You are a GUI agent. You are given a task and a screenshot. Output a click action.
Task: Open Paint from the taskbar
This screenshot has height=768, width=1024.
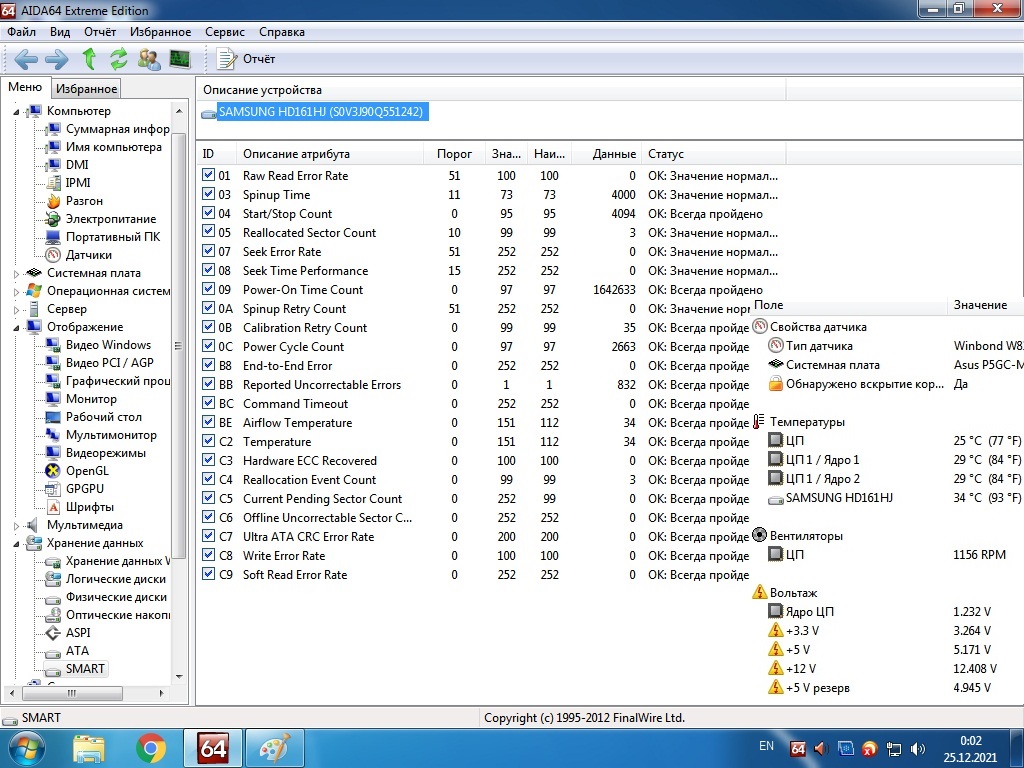pyautogui.click(x=273, y=747)
